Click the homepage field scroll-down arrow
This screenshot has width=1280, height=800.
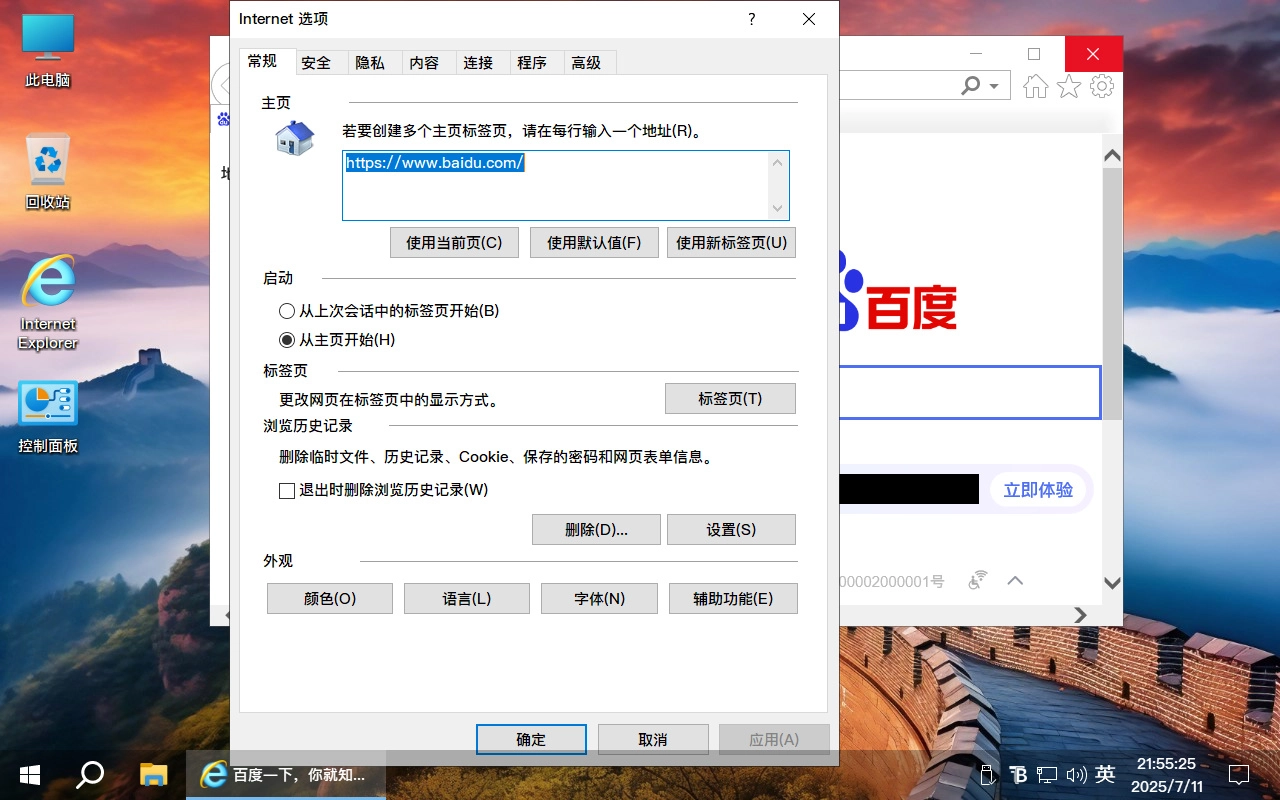point(778,209)
